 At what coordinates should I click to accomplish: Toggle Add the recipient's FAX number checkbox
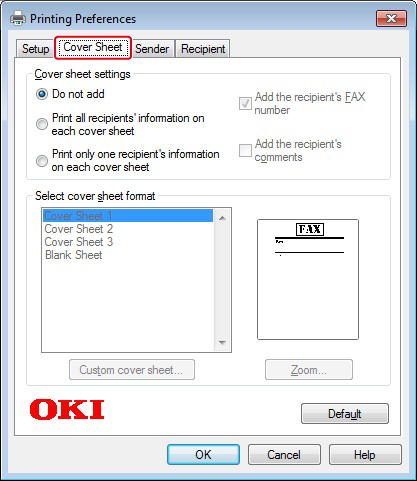(x=245, y=103)
